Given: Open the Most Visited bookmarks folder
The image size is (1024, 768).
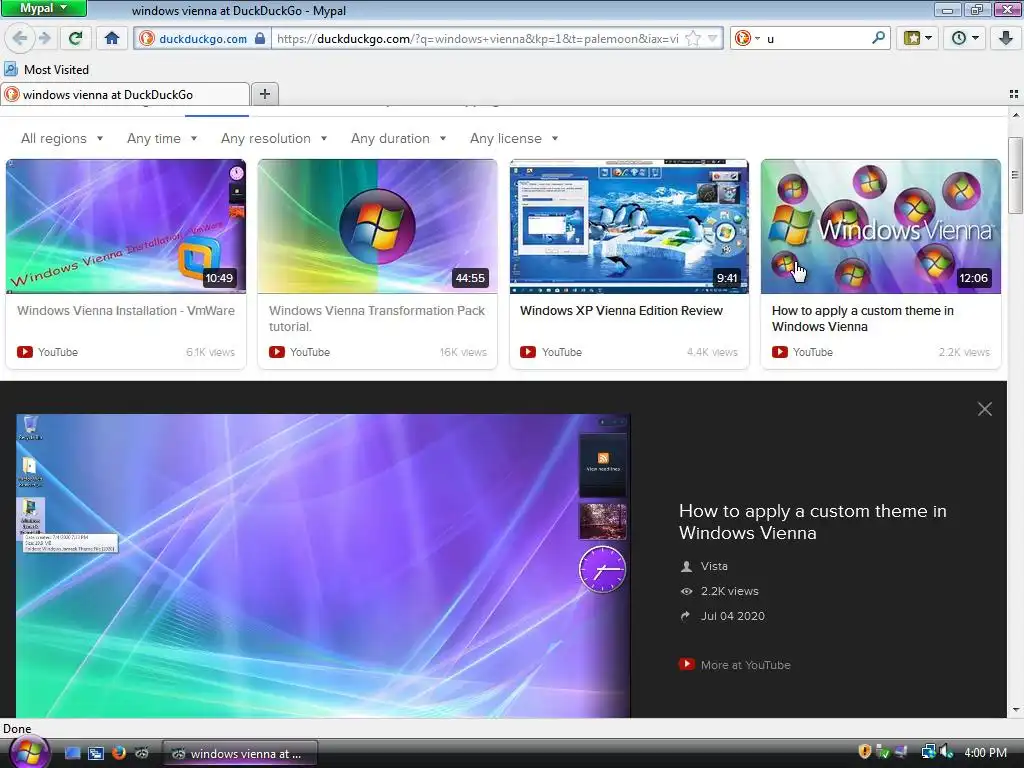Looking at the screenshot, I should point(46,69).
